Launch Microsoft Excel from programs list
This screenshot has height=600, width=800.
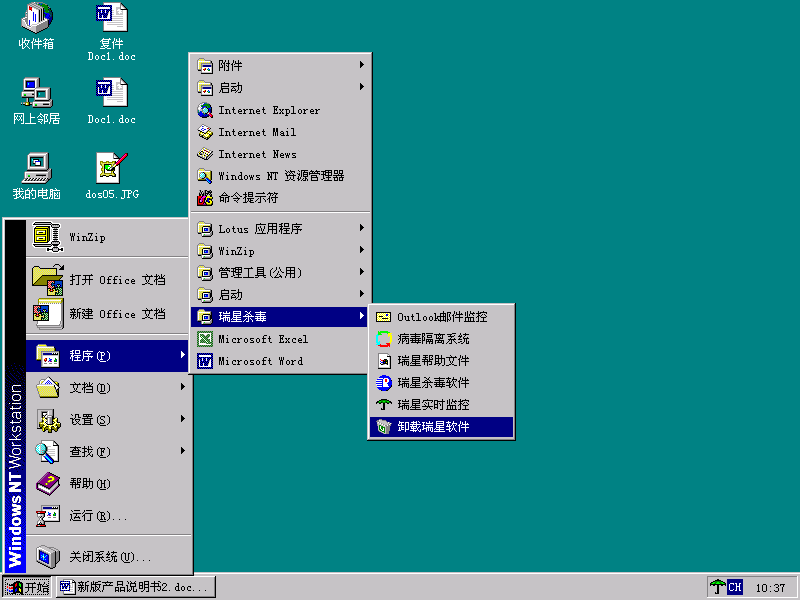280,339
